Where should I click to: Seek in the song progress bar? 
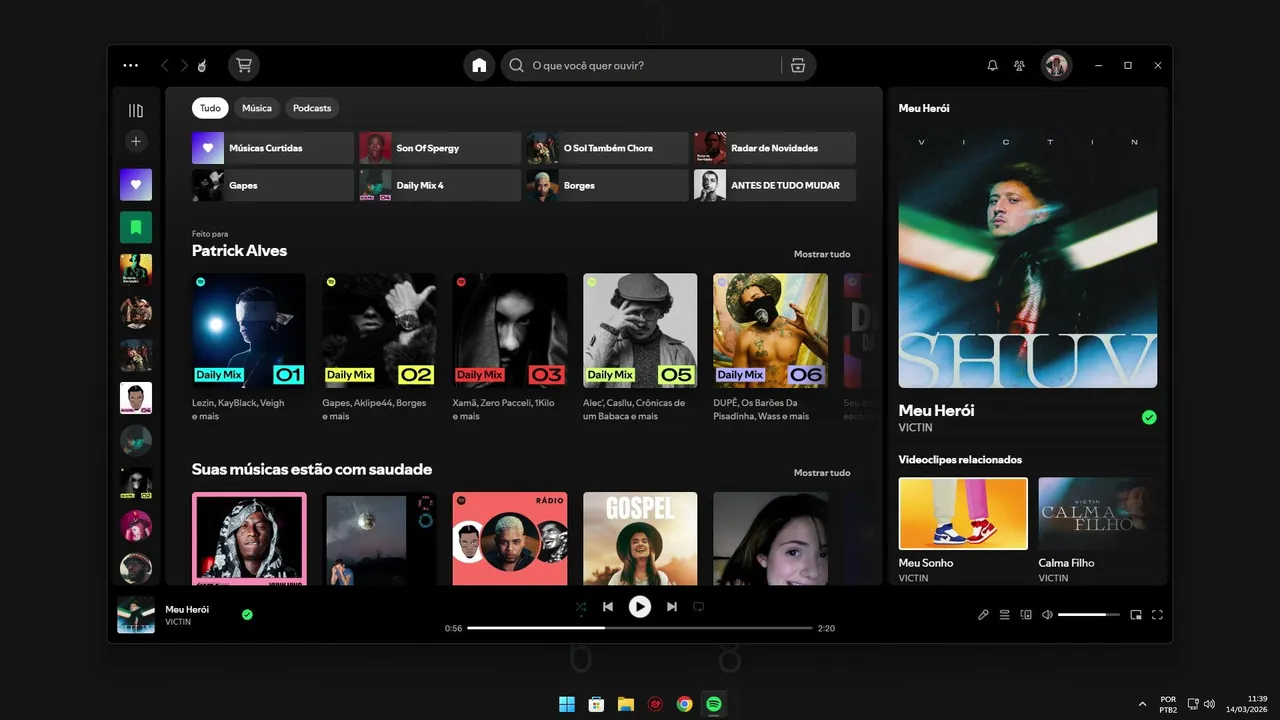(640, 628)
